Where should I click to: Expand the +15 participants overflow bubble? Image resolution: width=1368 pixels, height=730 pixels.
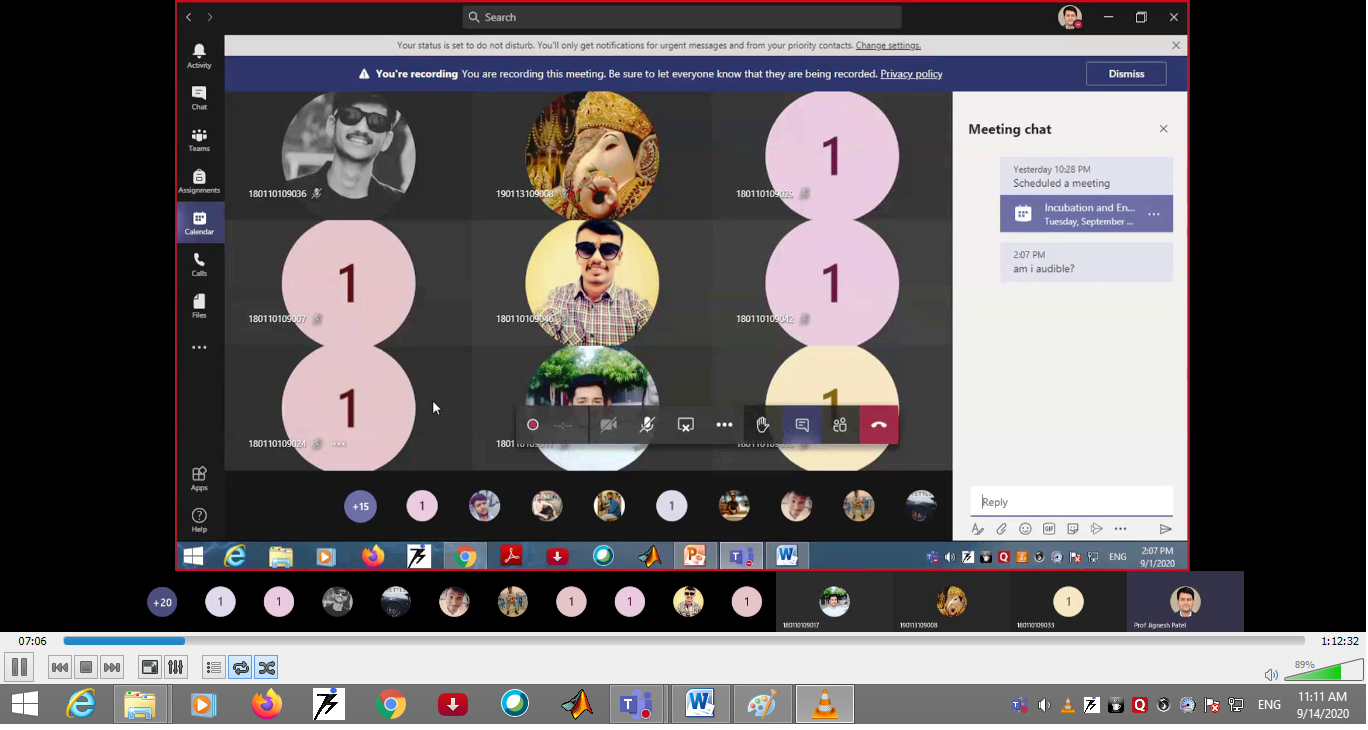(360, 506)
